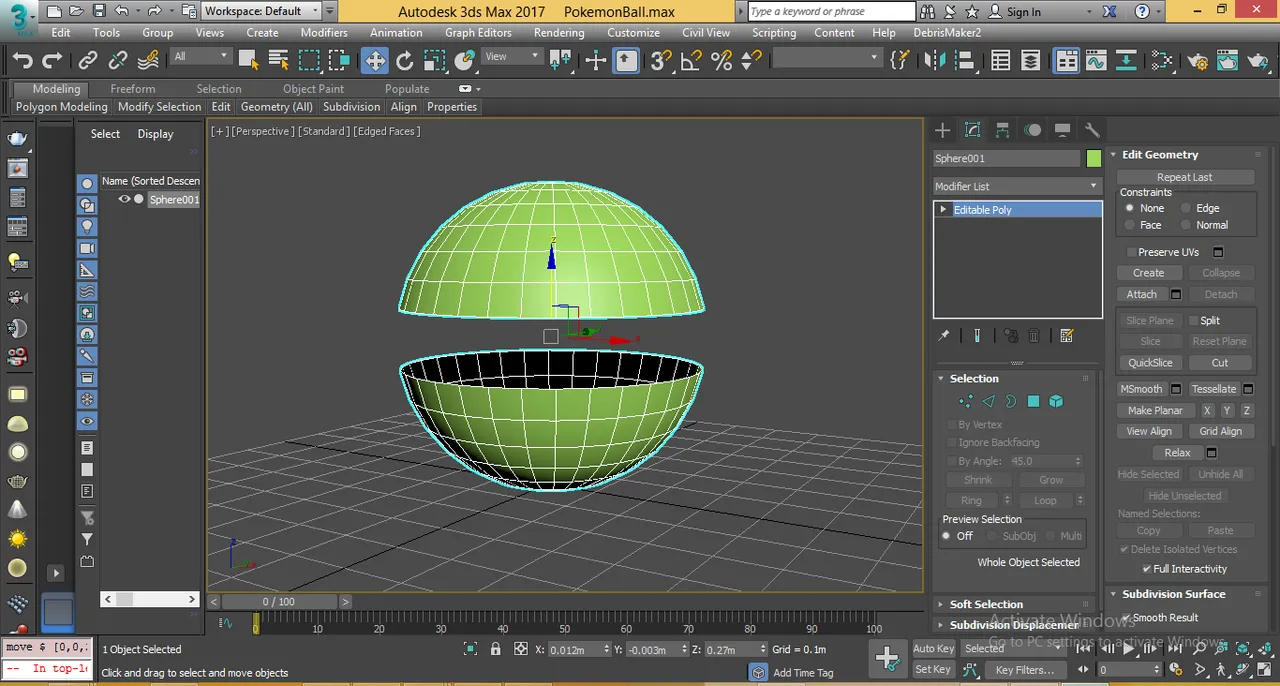Switch to the Motion panel icon
This screenshot has width=1280, height=686.
coord(1032,130)
